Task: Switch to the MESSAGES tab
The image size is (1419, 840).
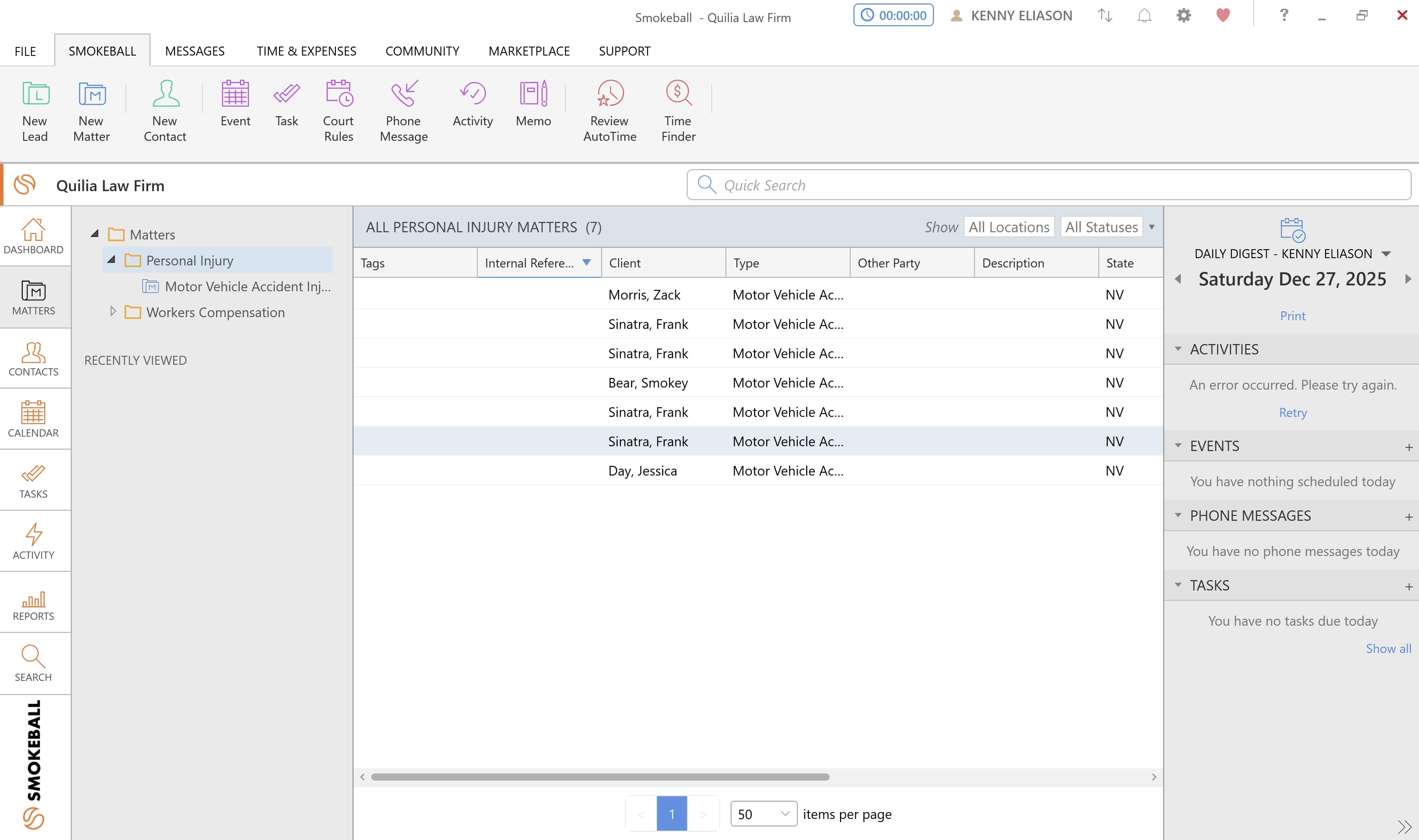Action: coord(195,50)
